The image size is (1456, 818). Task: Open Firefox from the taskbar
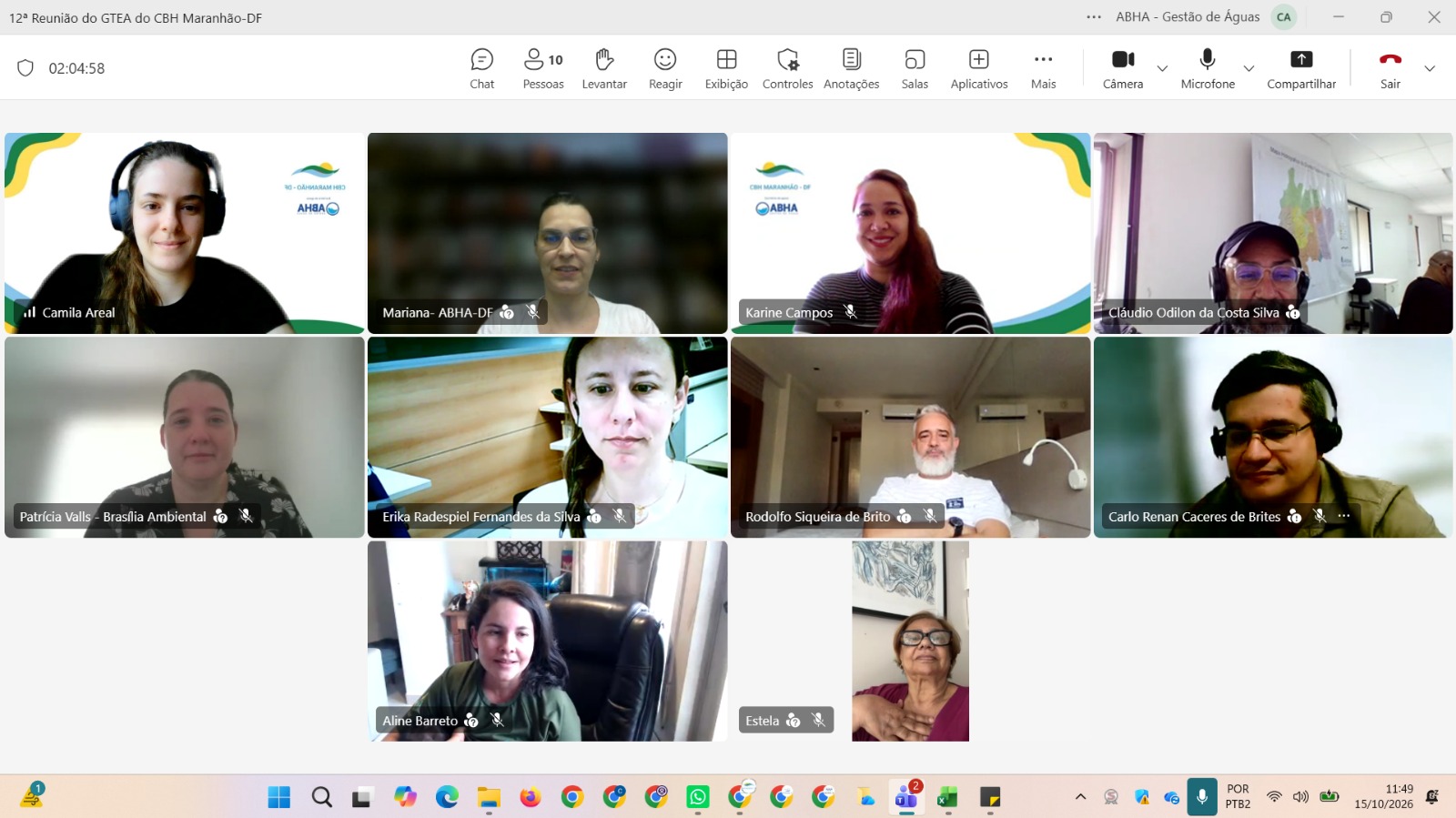click(x=531, y=797)
